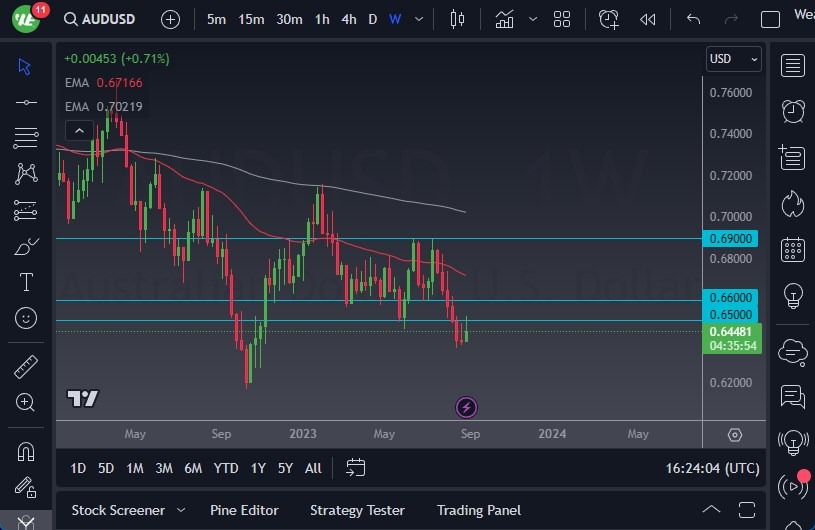The image size is (815, 530).
Task: Select the Zoom in magnifier tool
Action: pos(26,402)
